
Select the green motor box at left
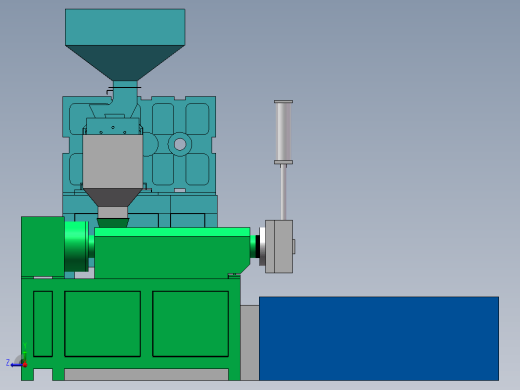click(x=43, y=246)
